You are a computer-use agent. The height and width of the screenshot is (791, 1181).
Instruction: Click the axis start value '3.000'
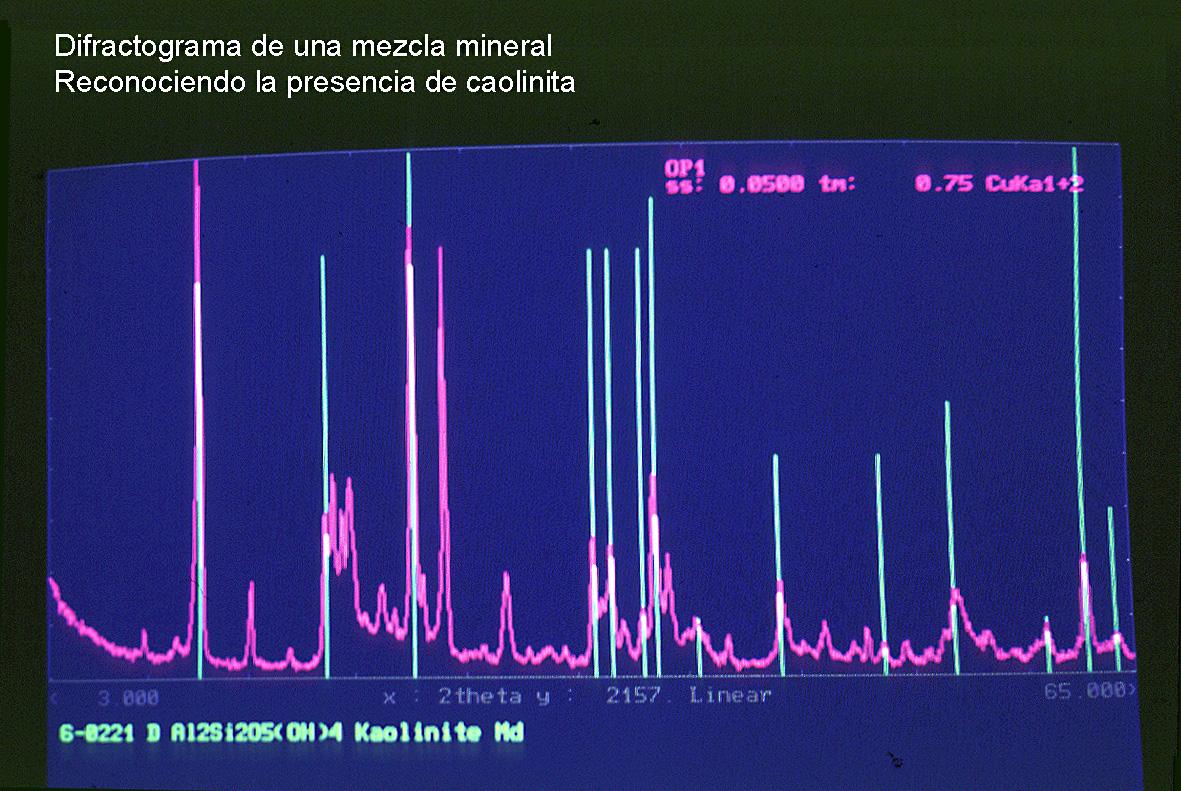(128, 698)
